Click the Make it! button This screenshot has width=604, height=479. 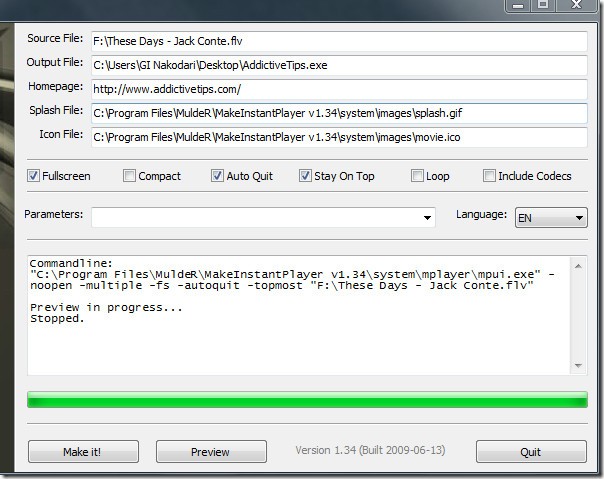(83, 452)
